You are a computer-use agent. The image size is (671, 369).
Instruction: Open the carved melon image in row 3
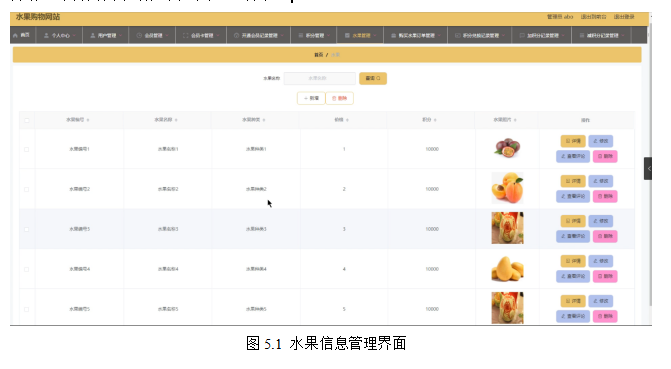507,228
